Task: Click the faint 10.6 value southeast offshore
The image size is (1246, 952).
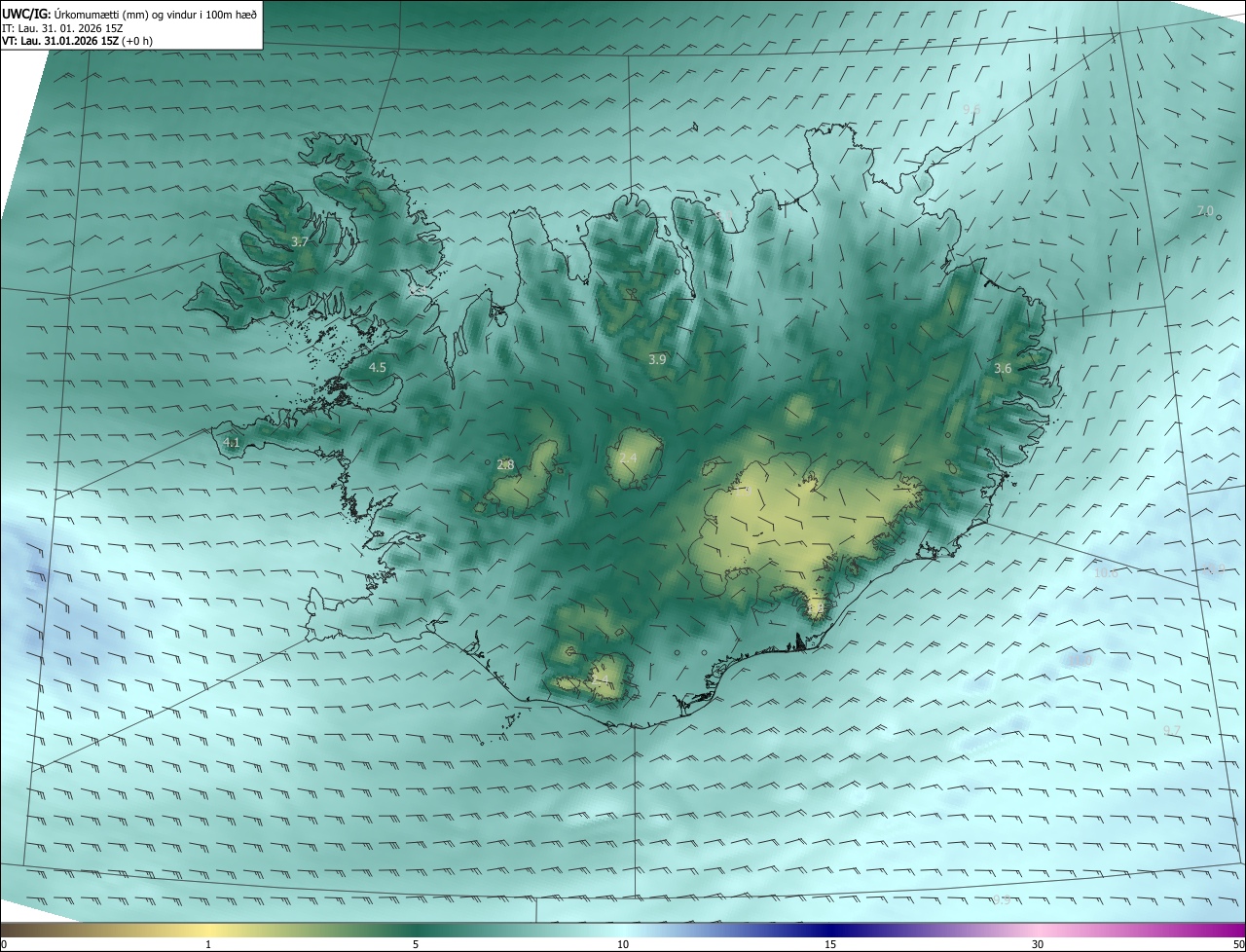Action: (1106, 572)
